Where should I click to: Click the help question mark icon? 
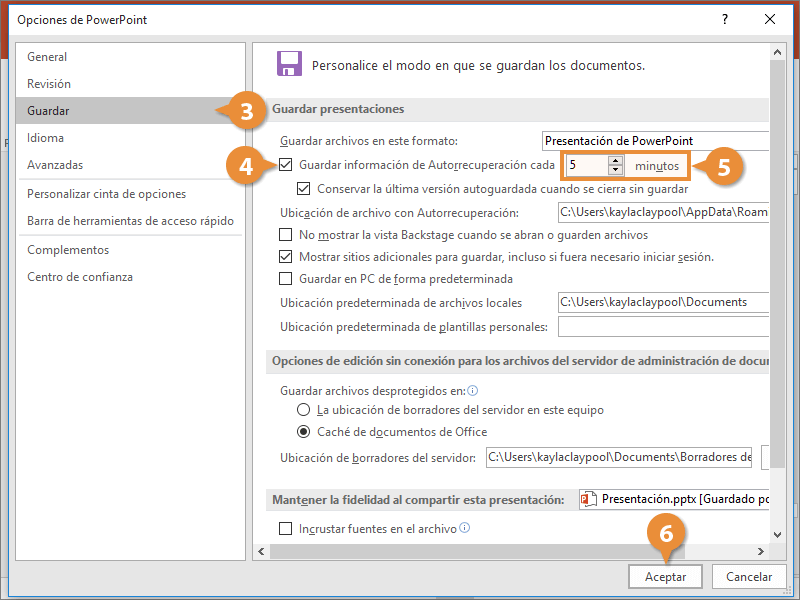[x=723, y=19]
